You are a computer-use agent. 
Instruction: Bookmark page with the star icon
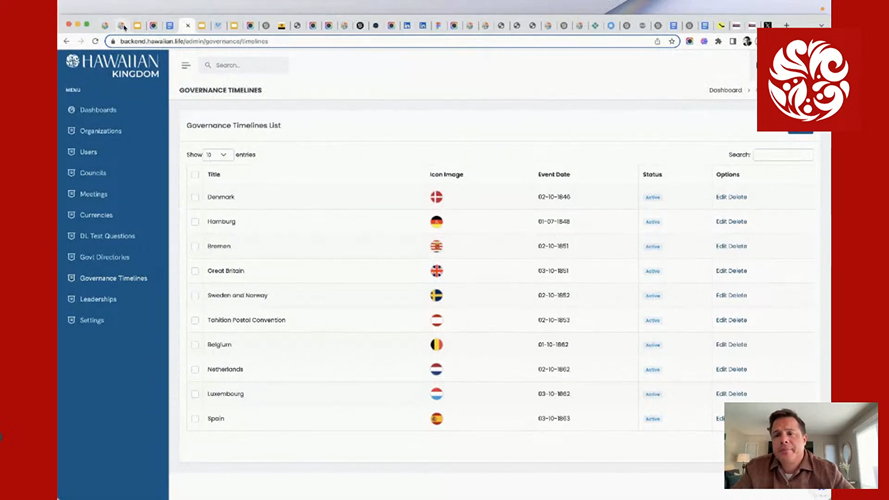(672, 41)
